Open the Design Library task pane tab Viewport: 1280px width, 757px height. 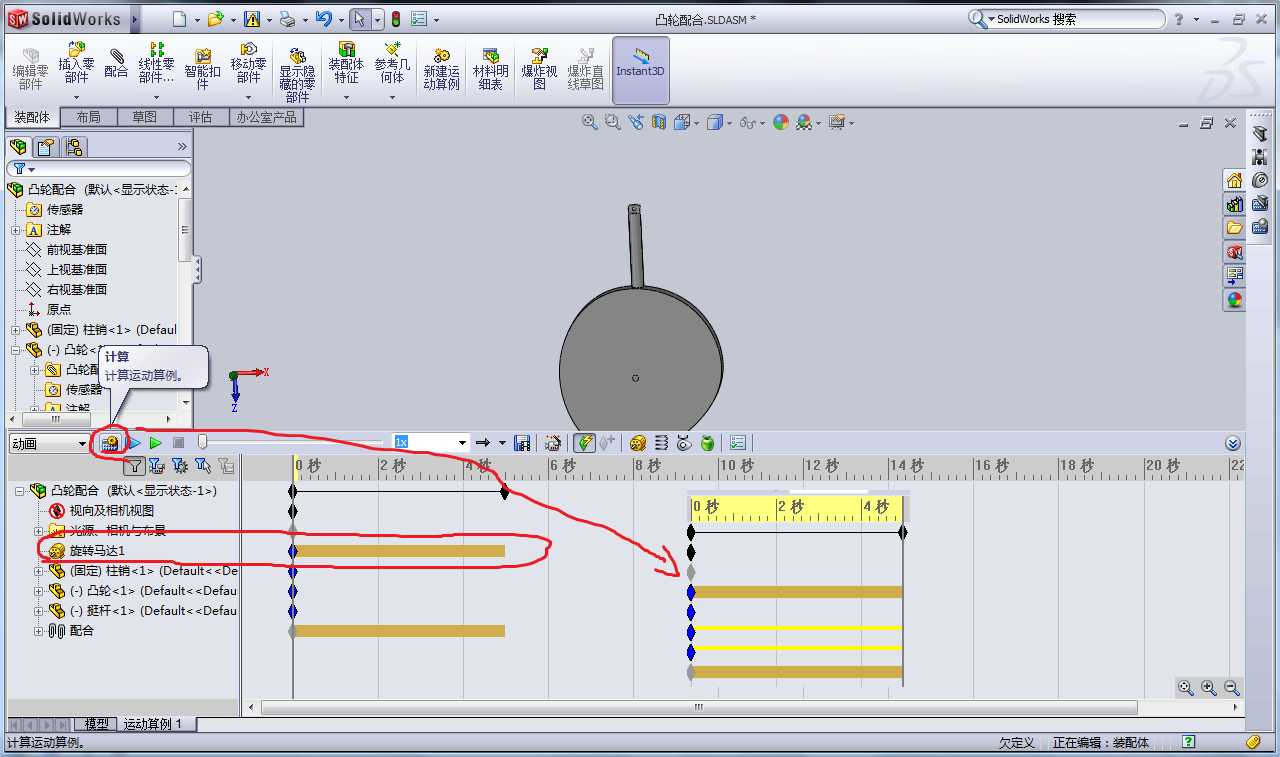coord(1234,204)
